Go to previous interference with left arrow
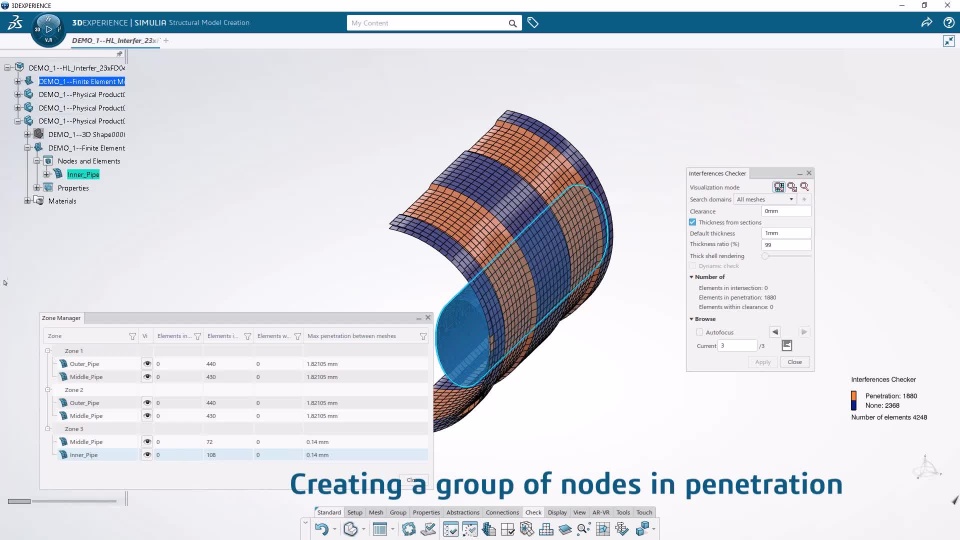 [775, 332]
